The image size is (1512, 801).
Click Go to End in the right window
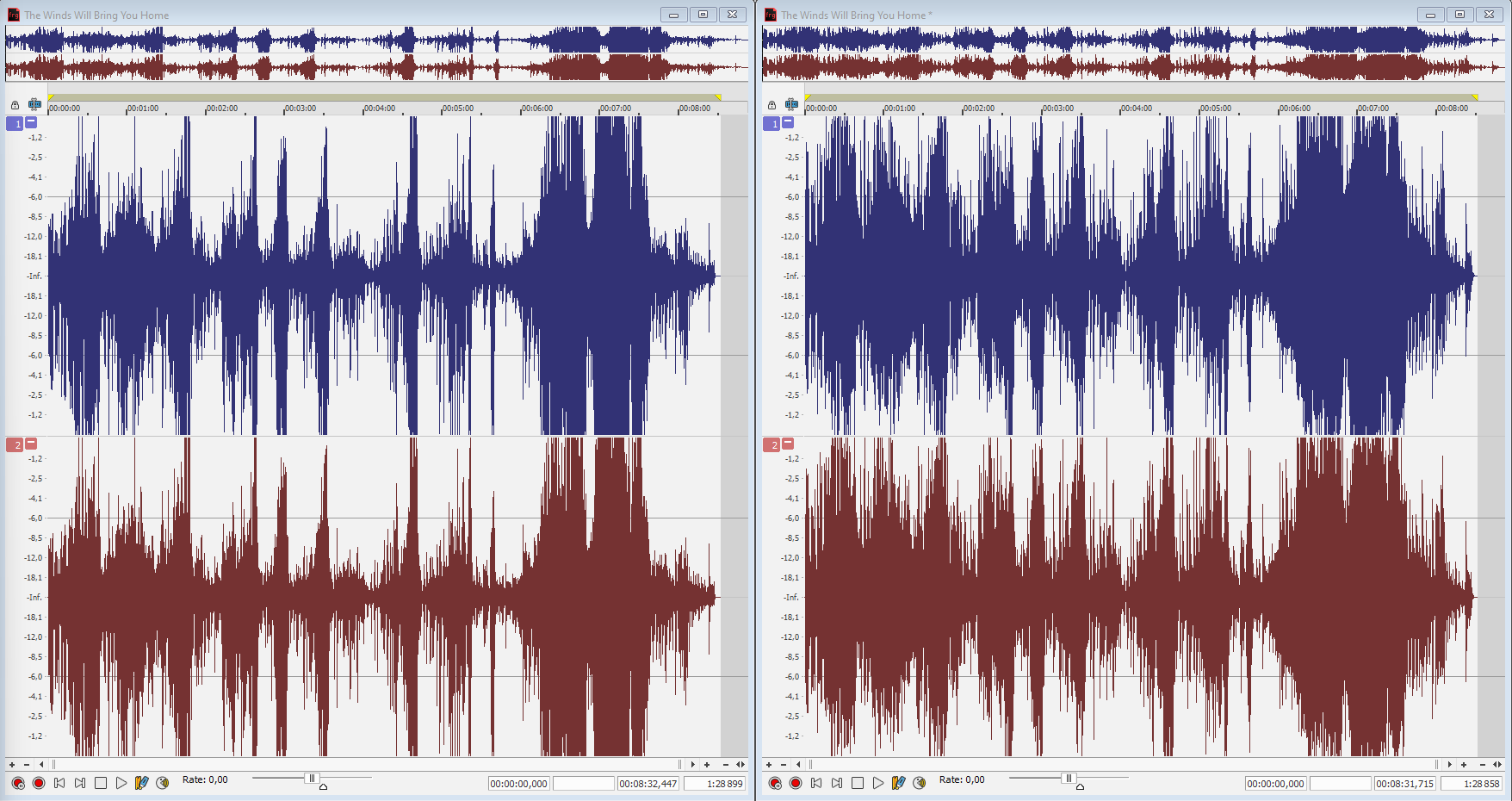point(837,783)
